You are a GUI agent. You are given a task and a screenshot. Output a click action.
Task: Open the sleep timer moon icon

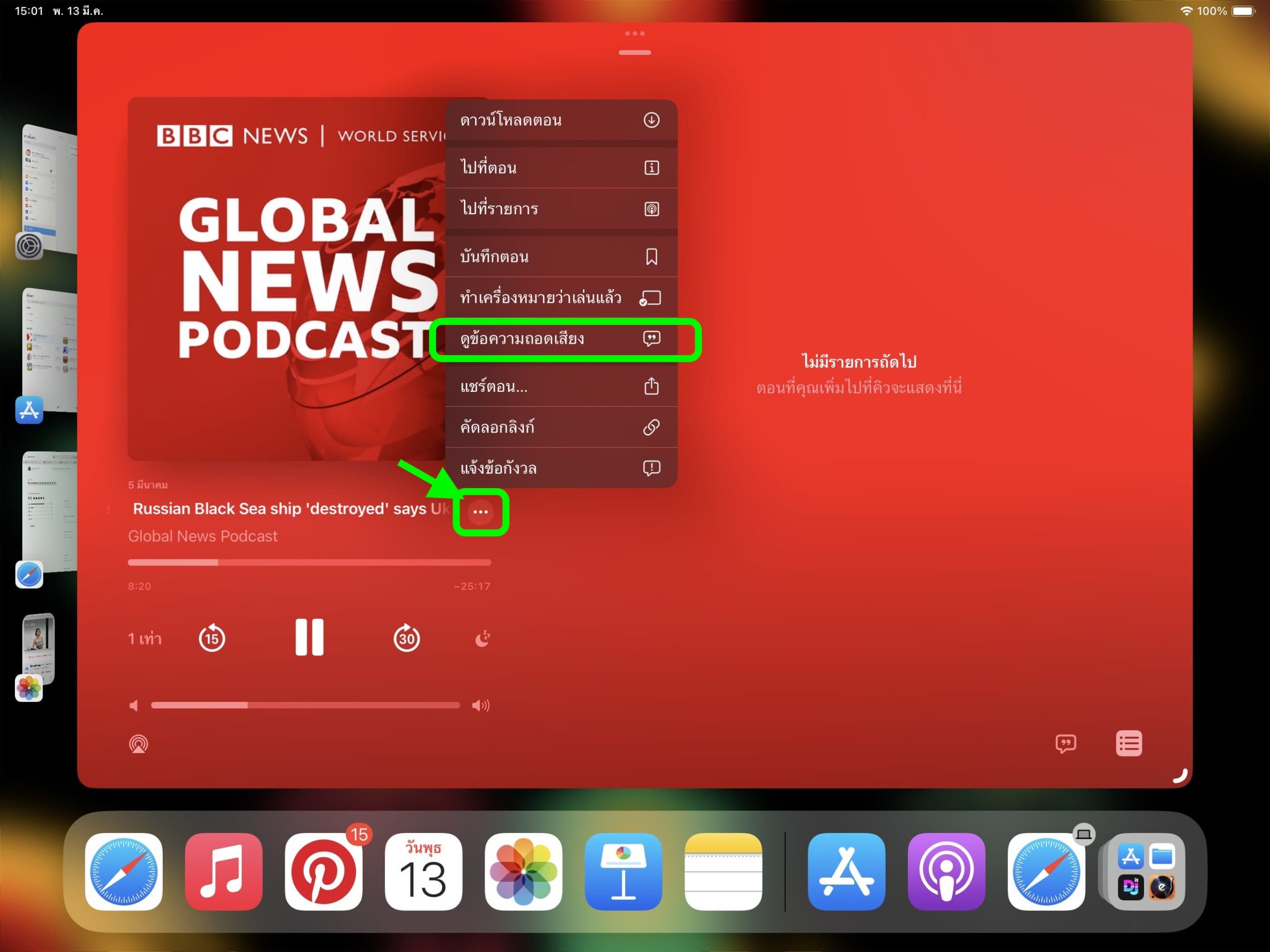482,638
